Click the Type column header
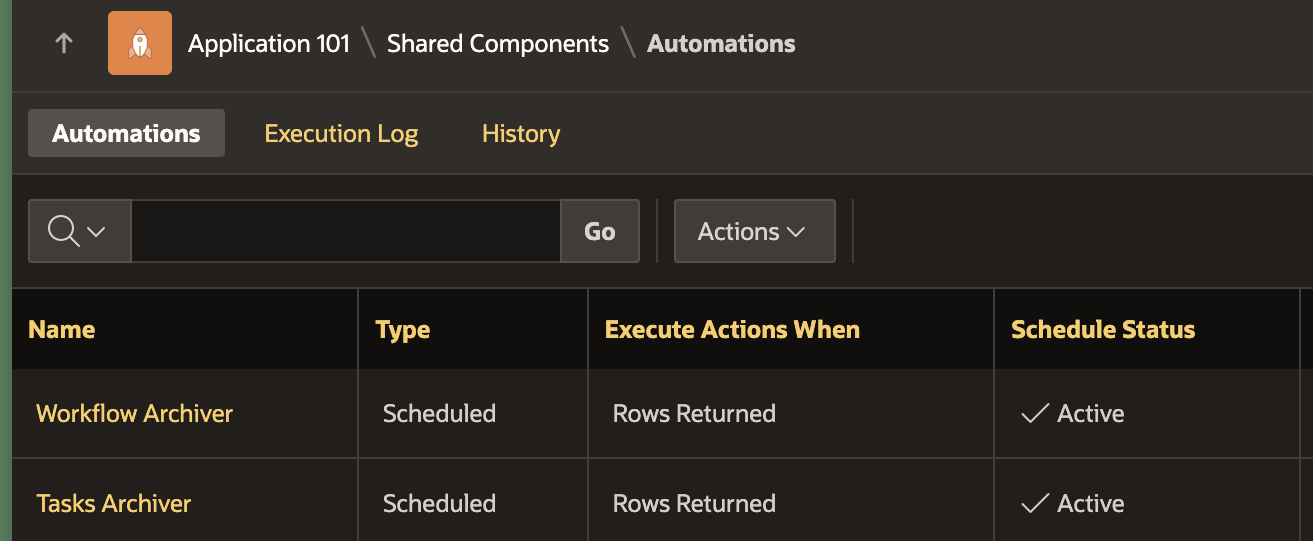This screenshot has width=1313, height=541. point(403,330)
